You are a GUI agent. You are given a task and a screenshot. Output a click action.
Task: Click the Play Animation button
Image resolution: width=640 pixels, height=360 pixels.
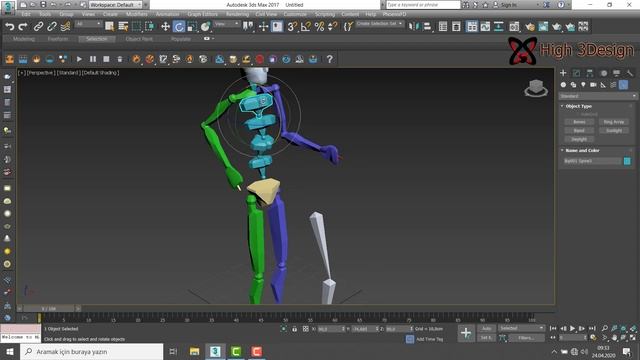pyautogui.click(x=572, y=328)
